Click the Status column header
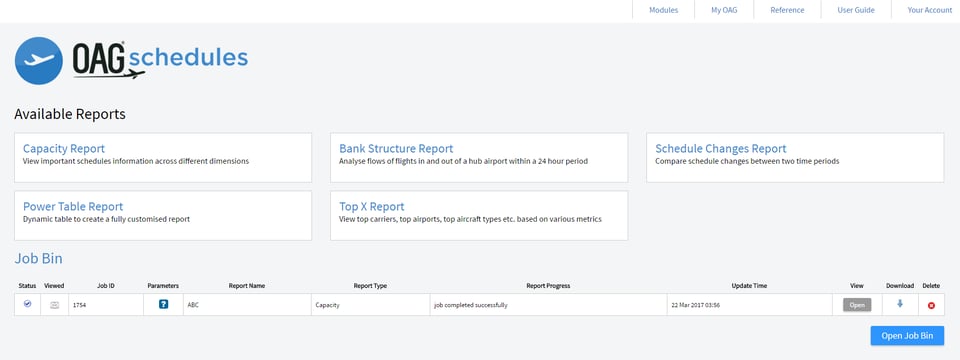 point(28,286)
